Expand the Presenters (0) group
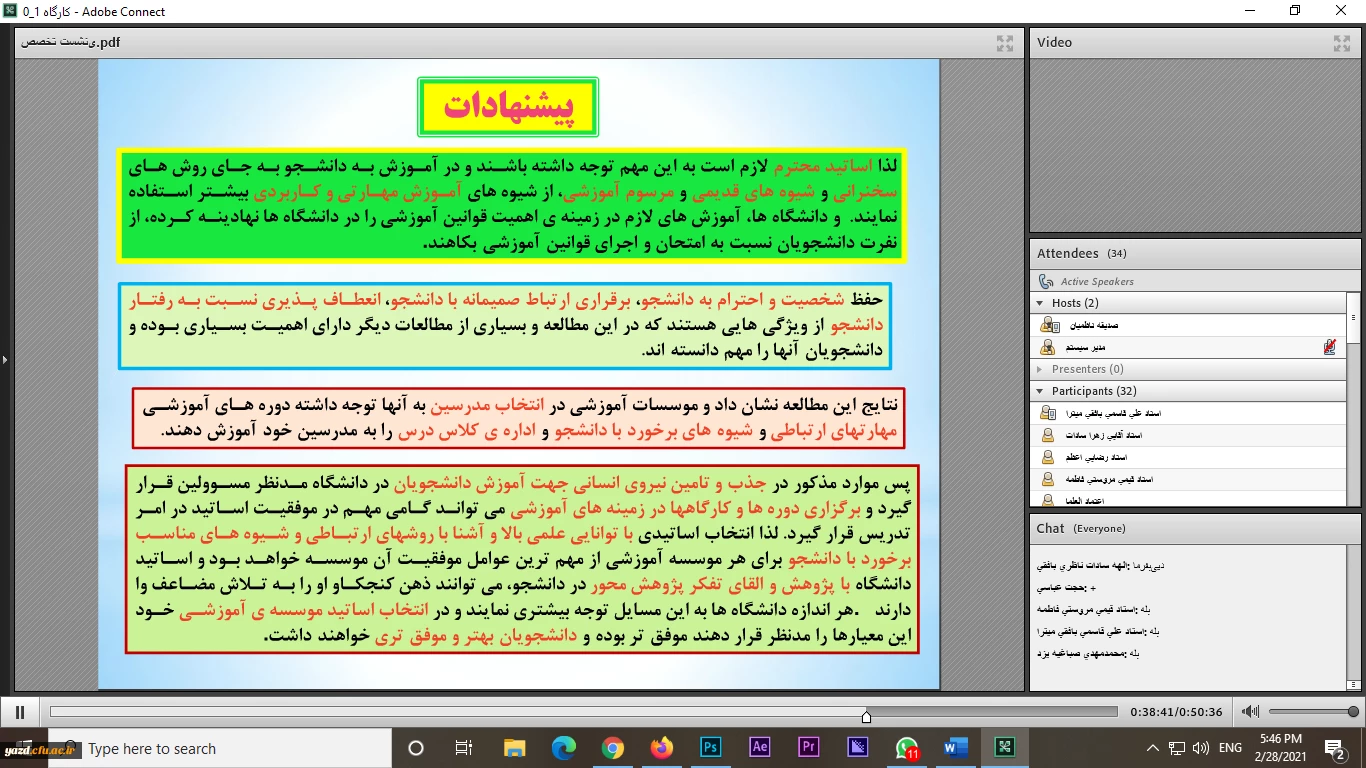The width and height of the screenshot is (1366, 768). (1041, 369)
